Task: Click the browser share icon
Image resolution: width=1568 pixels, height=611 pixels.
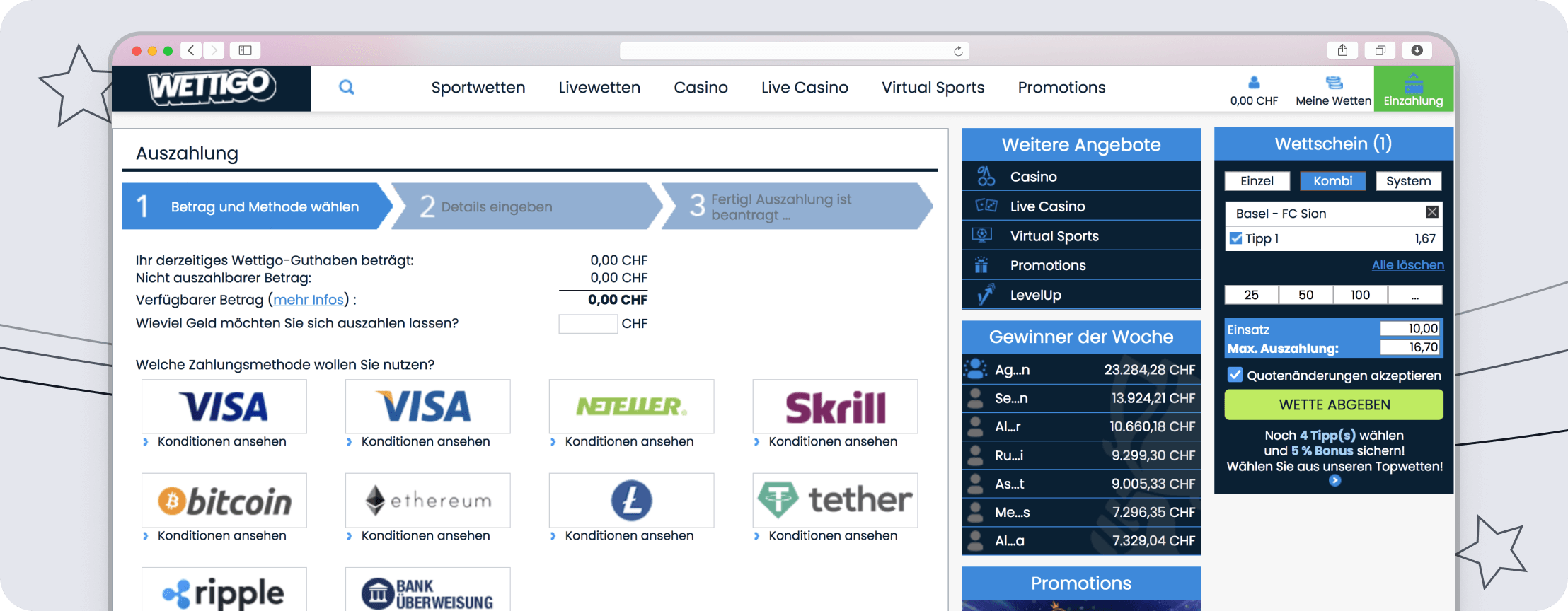Action: pos(1342,50)
